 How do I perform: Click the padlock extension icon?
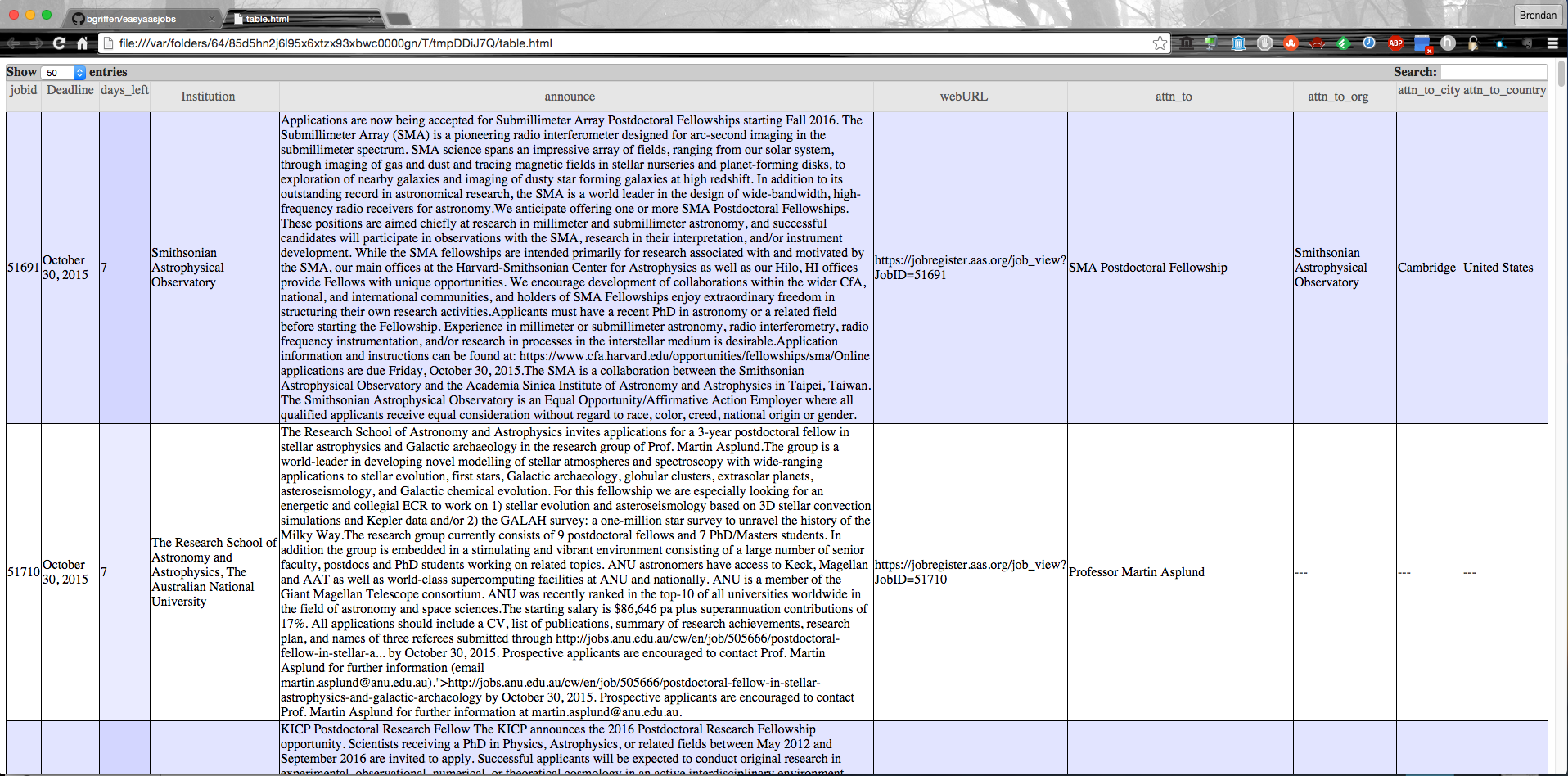click(x=1473, y=43)
